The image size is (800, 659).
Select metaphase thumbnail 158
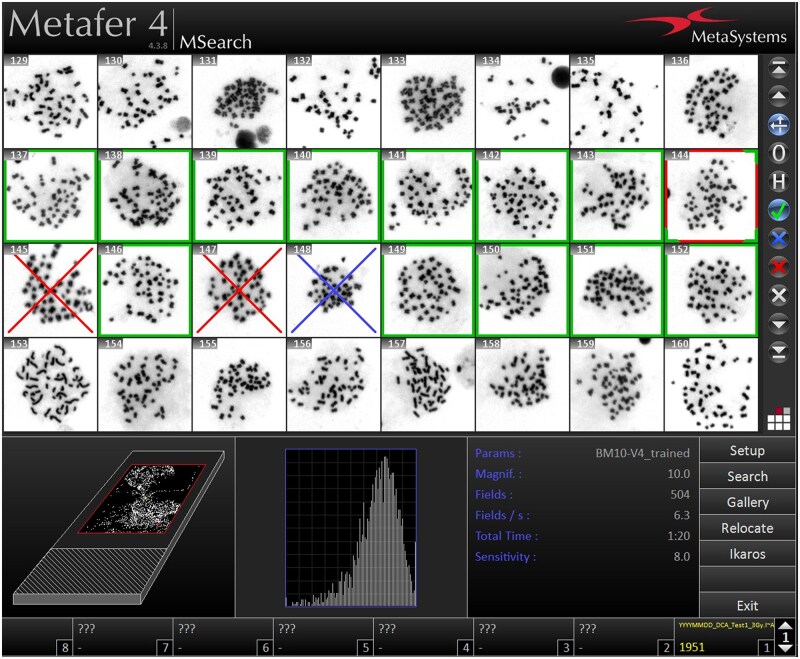(522, 385)
